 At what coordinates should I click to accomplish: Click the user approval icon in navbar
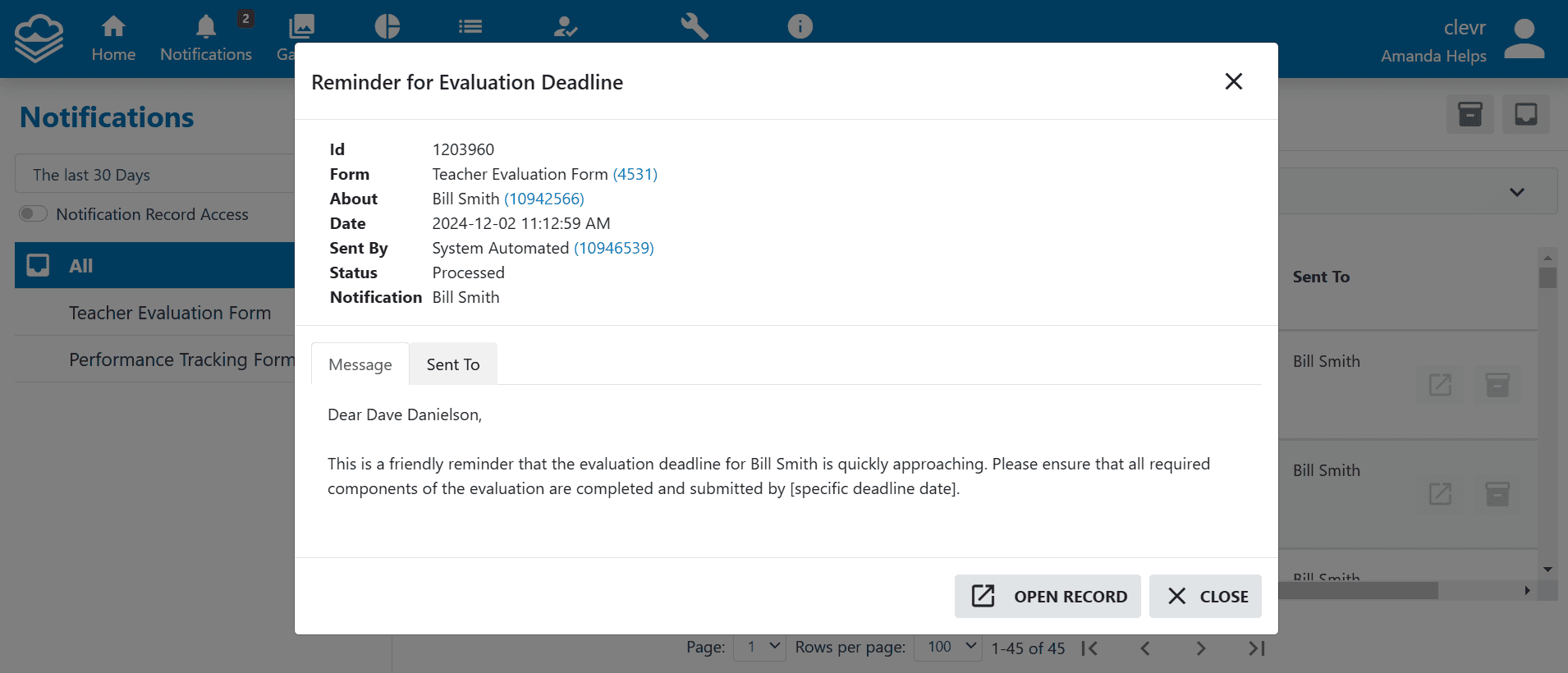(x=566, y=27)
